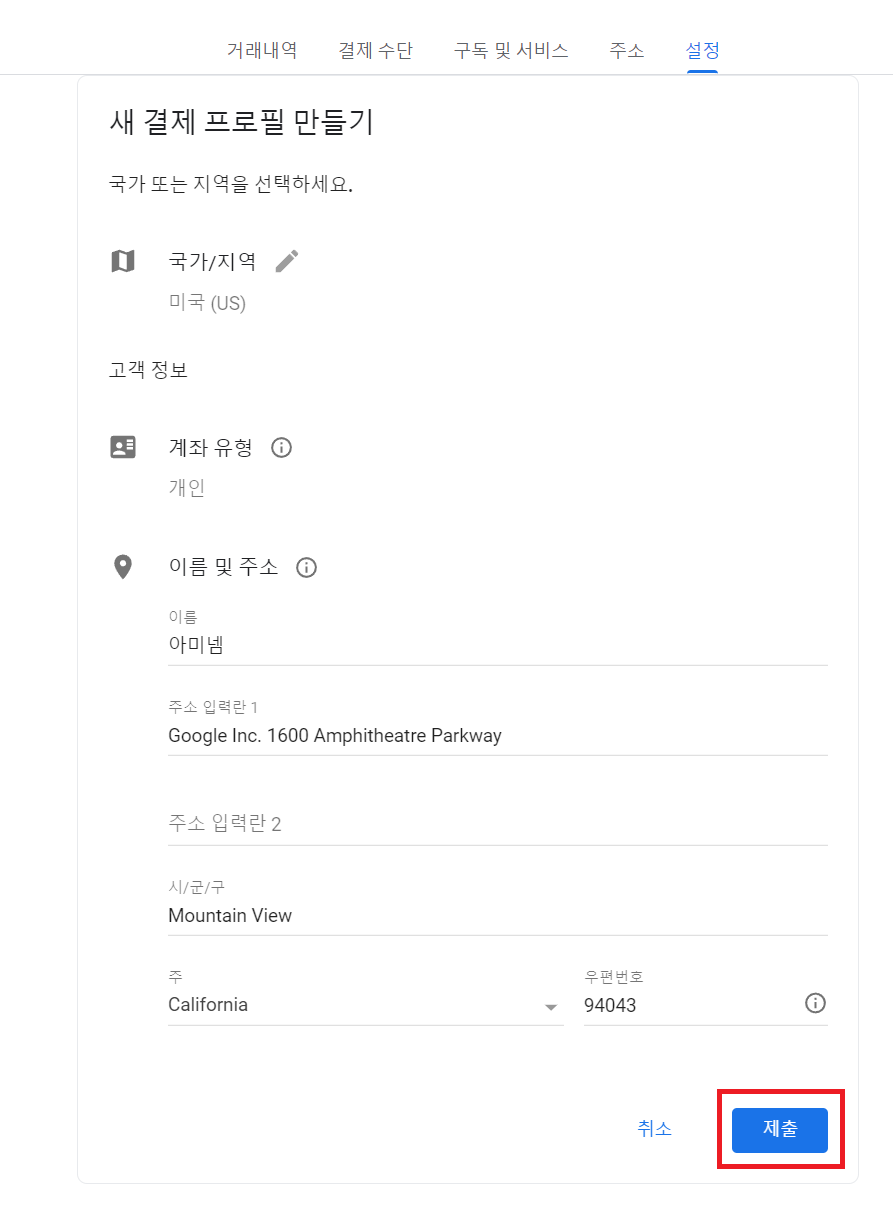
Task: Click the info icon next to 이름 및 주소
Action: tap(307, 567)
